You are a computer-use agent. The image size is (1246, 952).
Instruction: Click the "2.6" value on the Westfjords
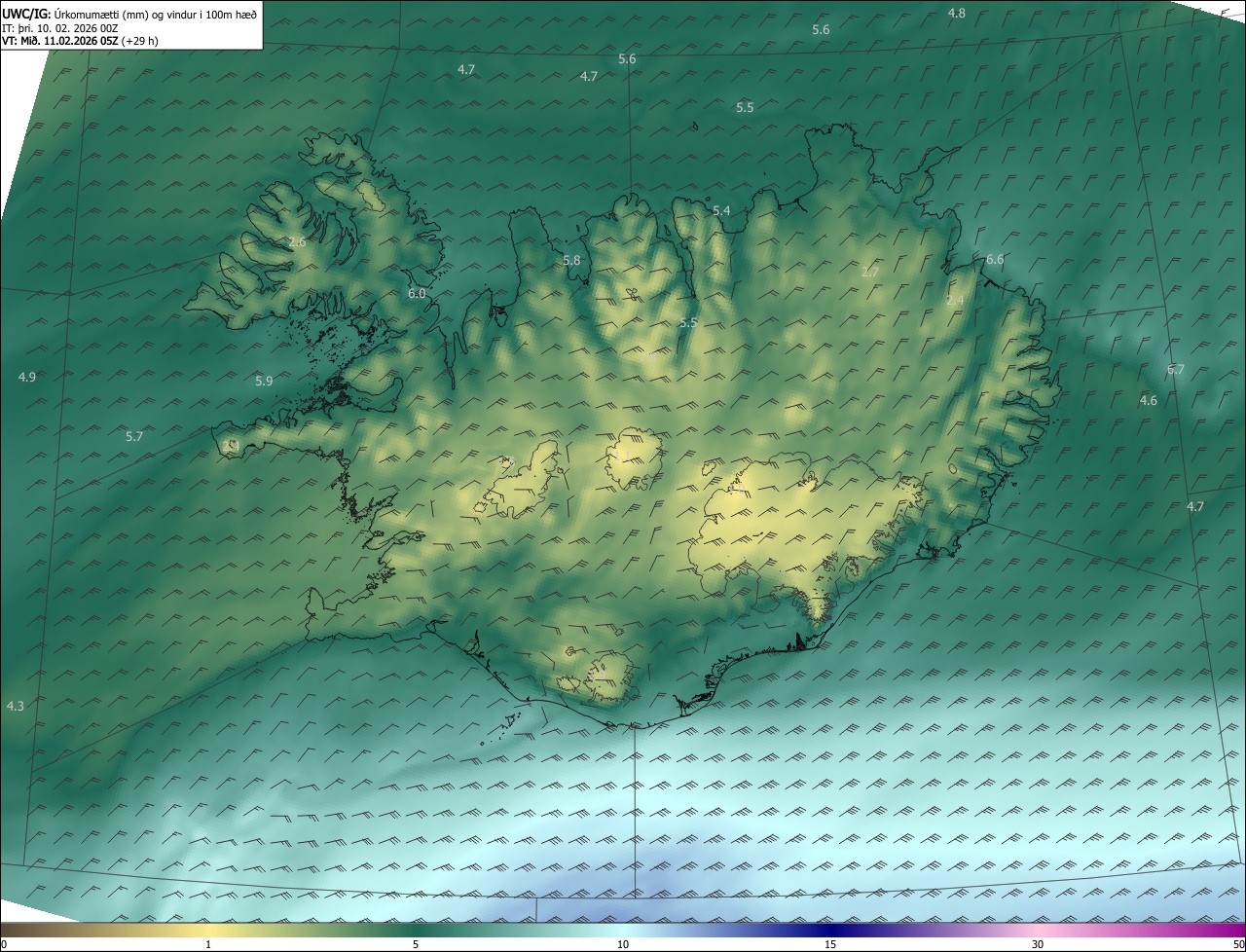pyautogui.click(x=297, y=241)
